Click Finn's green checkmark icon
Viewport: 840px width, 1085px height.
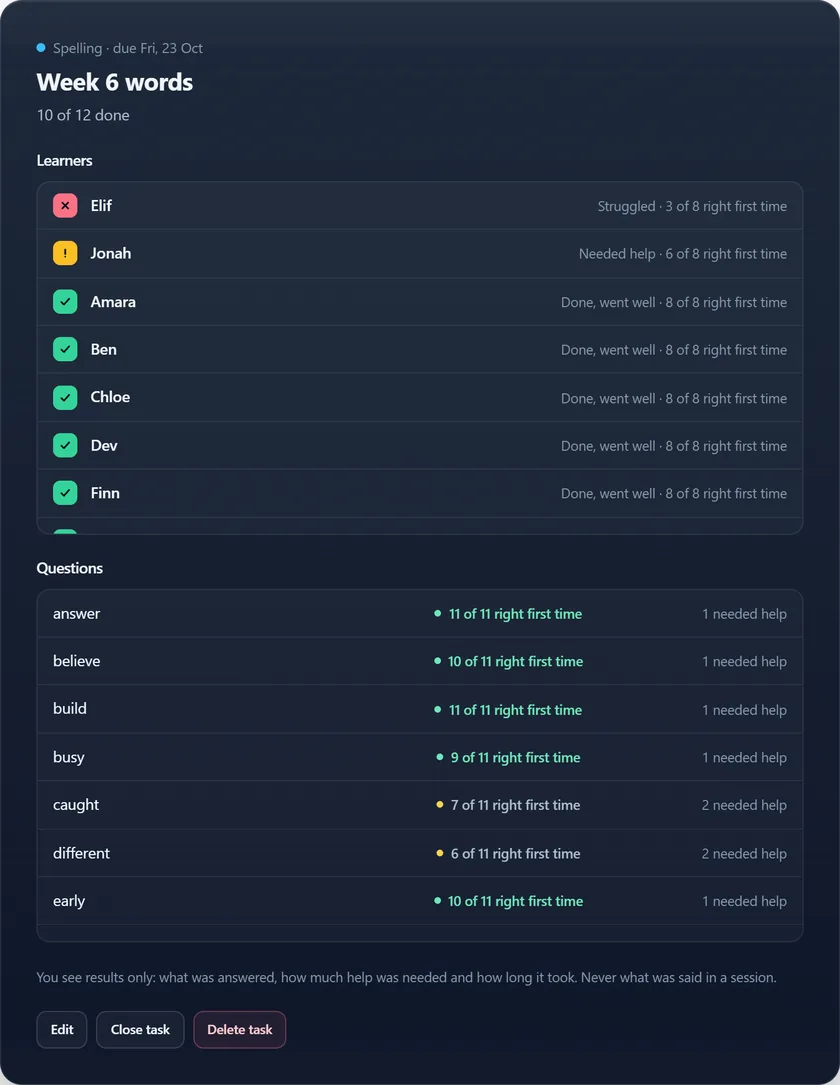65,493
